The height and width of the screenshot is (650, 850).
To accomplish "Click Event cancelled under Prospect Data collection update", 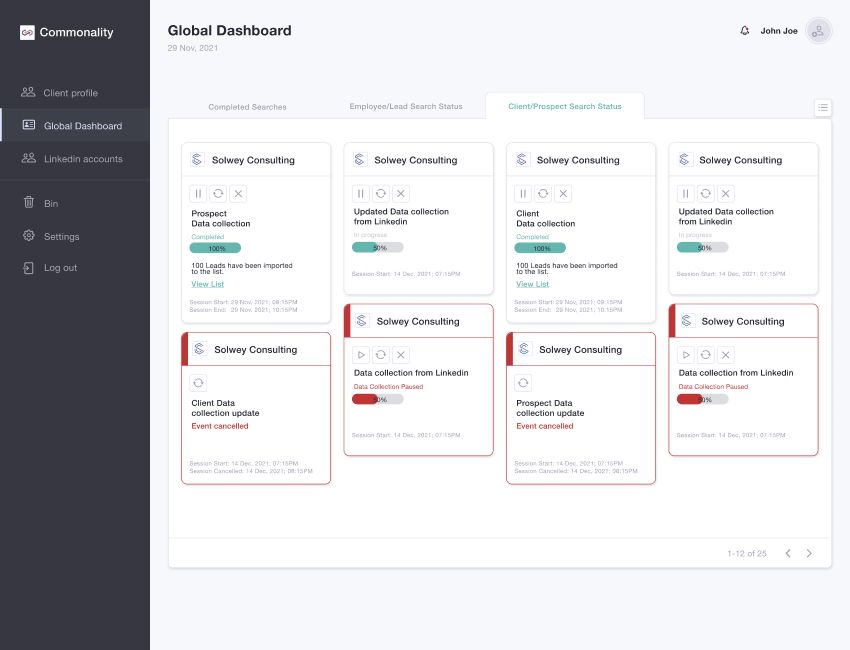I will pos(544,426).
